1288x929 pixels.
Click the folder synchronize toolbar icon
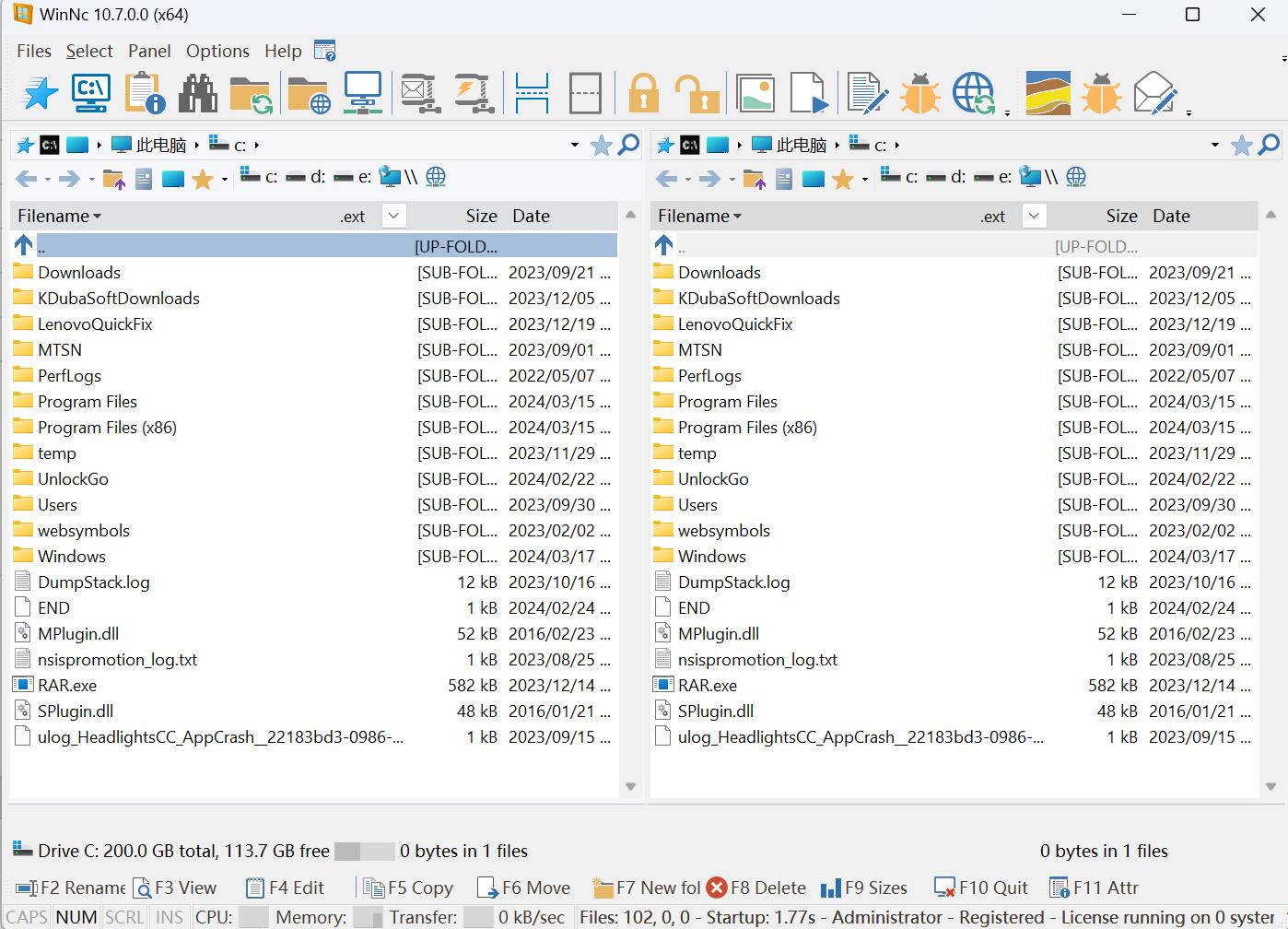point(251,94)
